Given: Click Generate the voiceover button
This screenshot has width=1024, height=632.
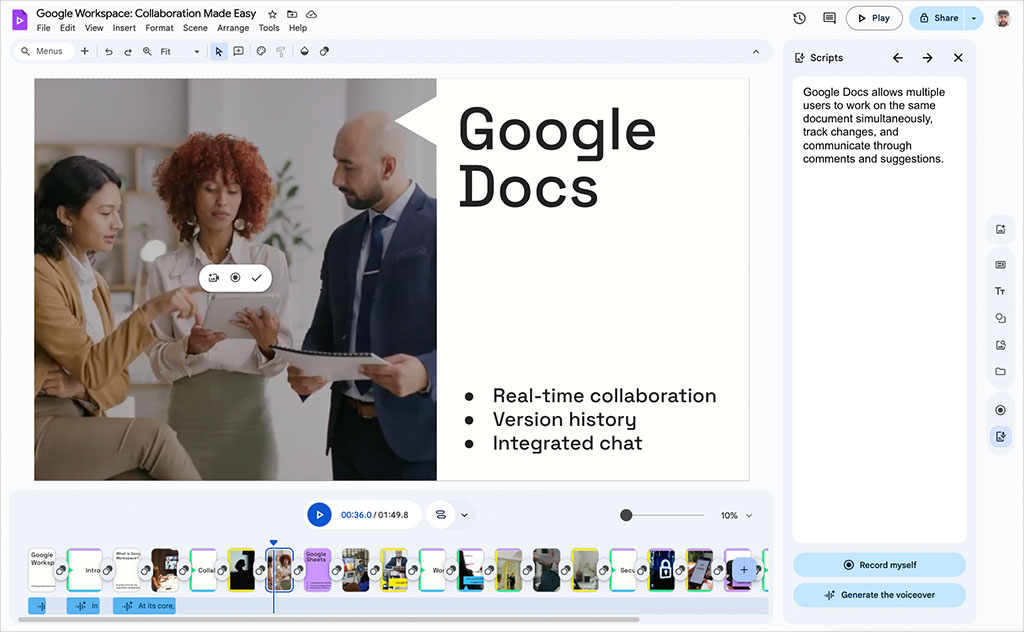Looking at the screenshot, I should (879, 595).
